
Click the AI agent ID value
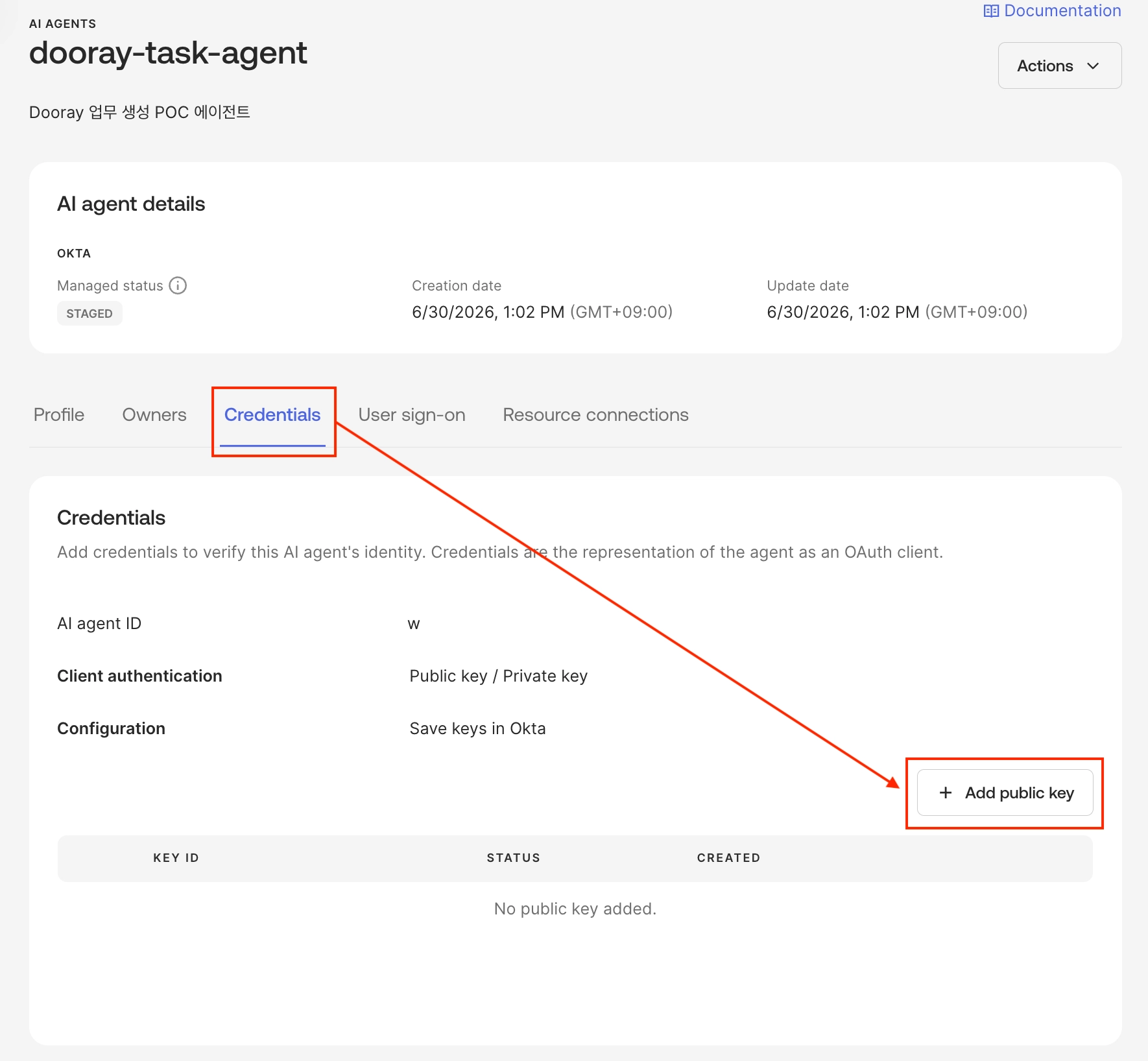click(x=414, y=624)
